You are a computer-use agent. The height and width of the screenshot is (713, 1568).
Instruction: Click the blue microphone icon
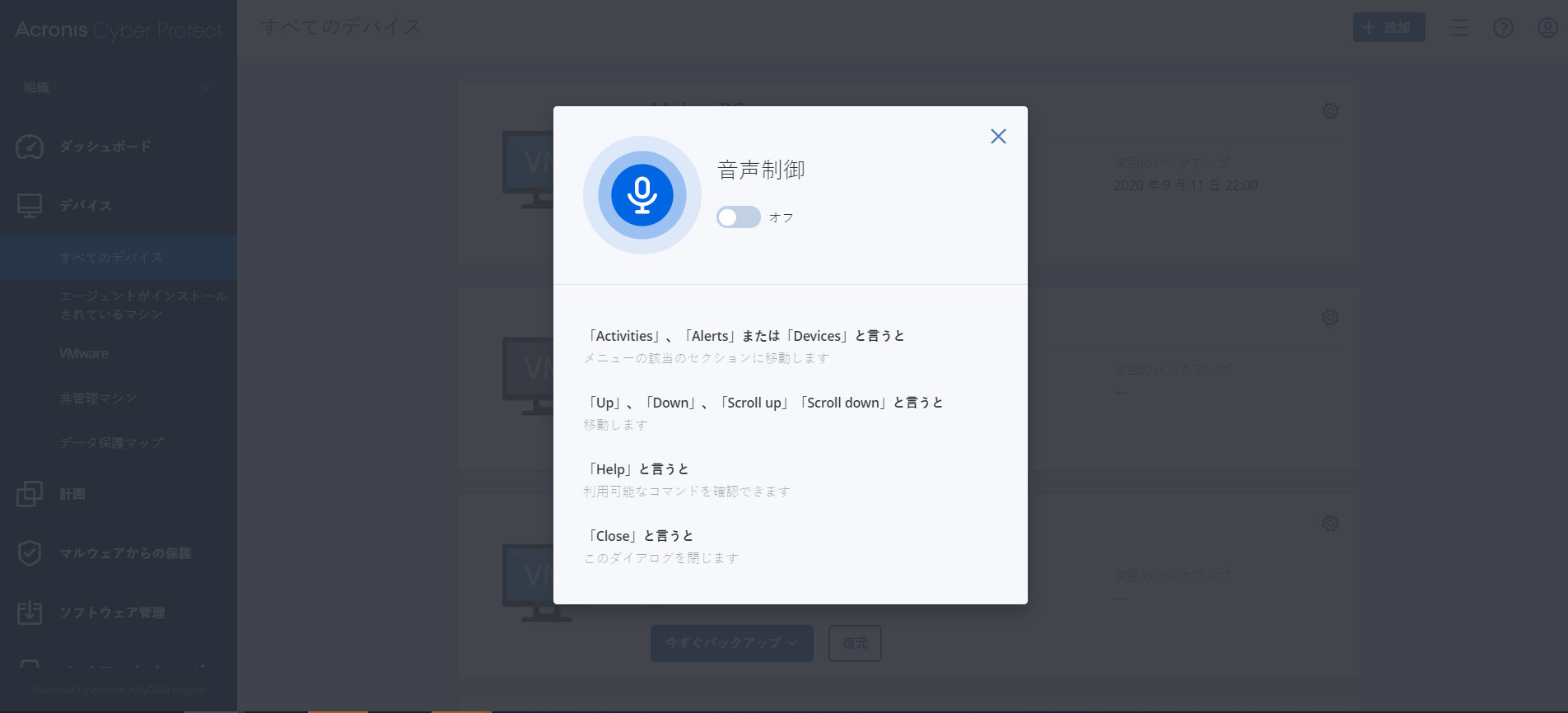pyautogui.click(x=642, y=195)
